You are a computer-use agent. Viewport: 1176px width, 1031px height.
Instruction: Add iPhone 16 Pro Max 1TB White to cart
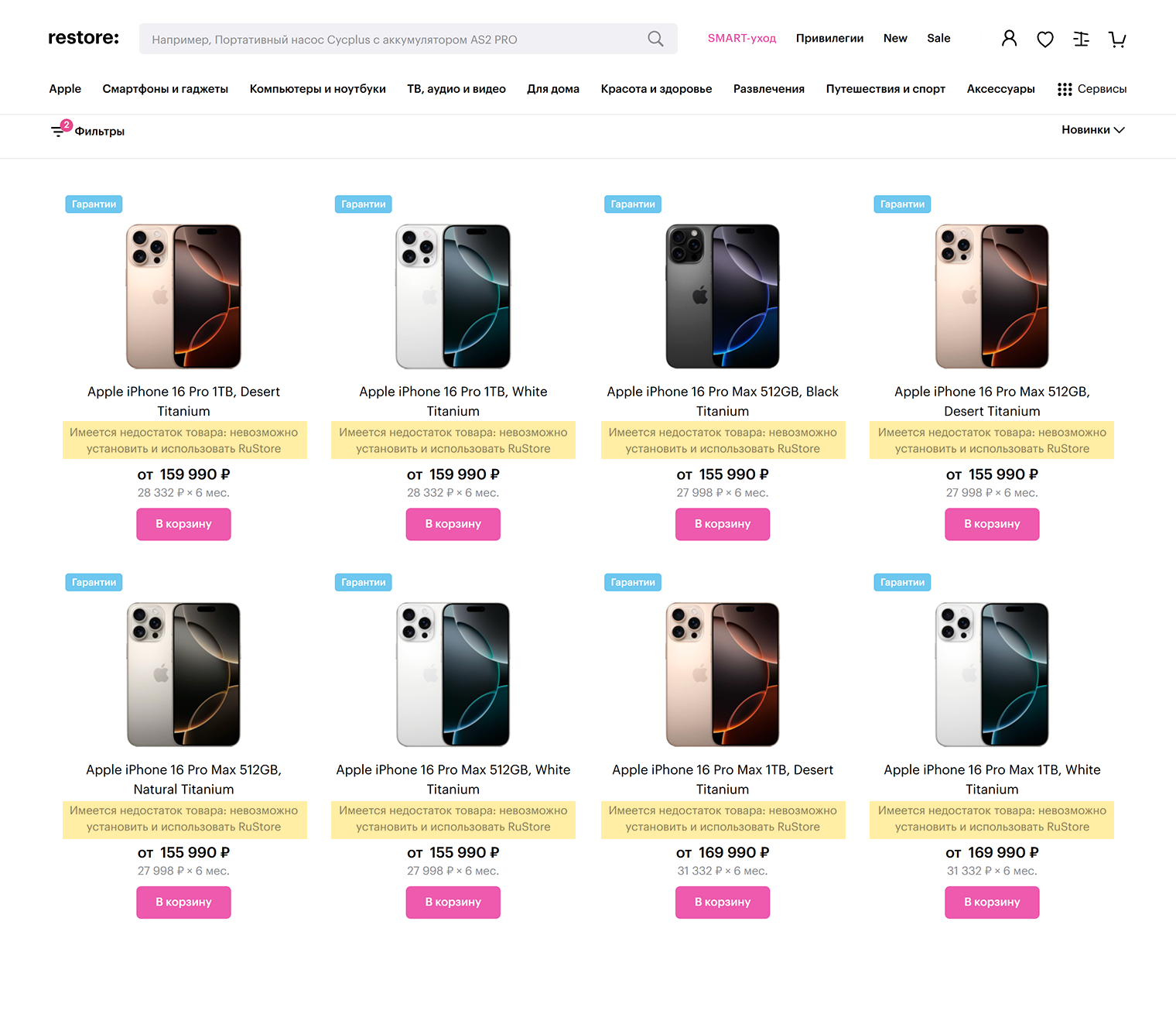click(x=992, y=903)
